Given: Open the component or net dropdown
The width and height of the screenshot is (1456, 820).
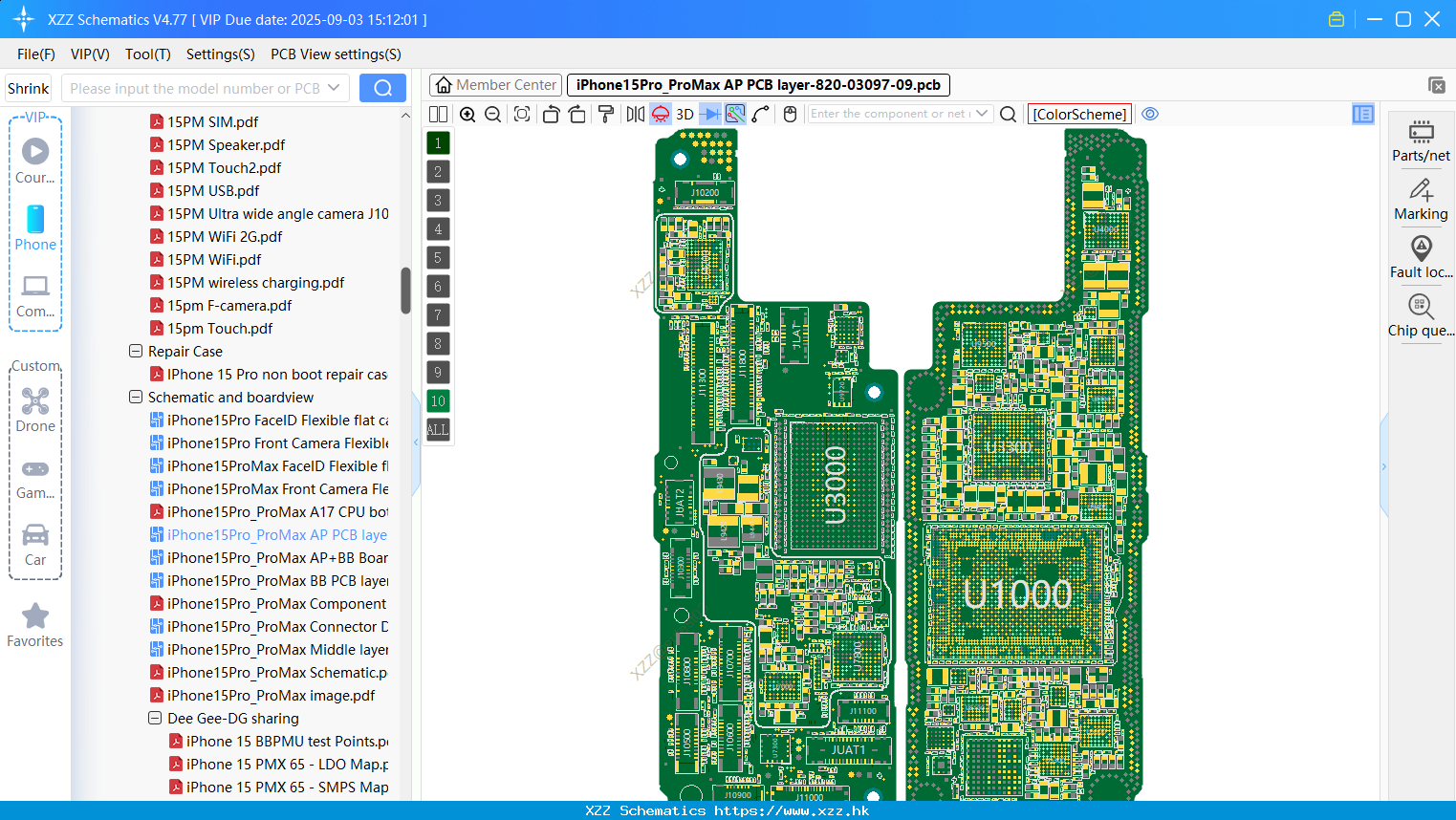Looking at the screenshot, I should pyautogui.click(x=982, y=114).
